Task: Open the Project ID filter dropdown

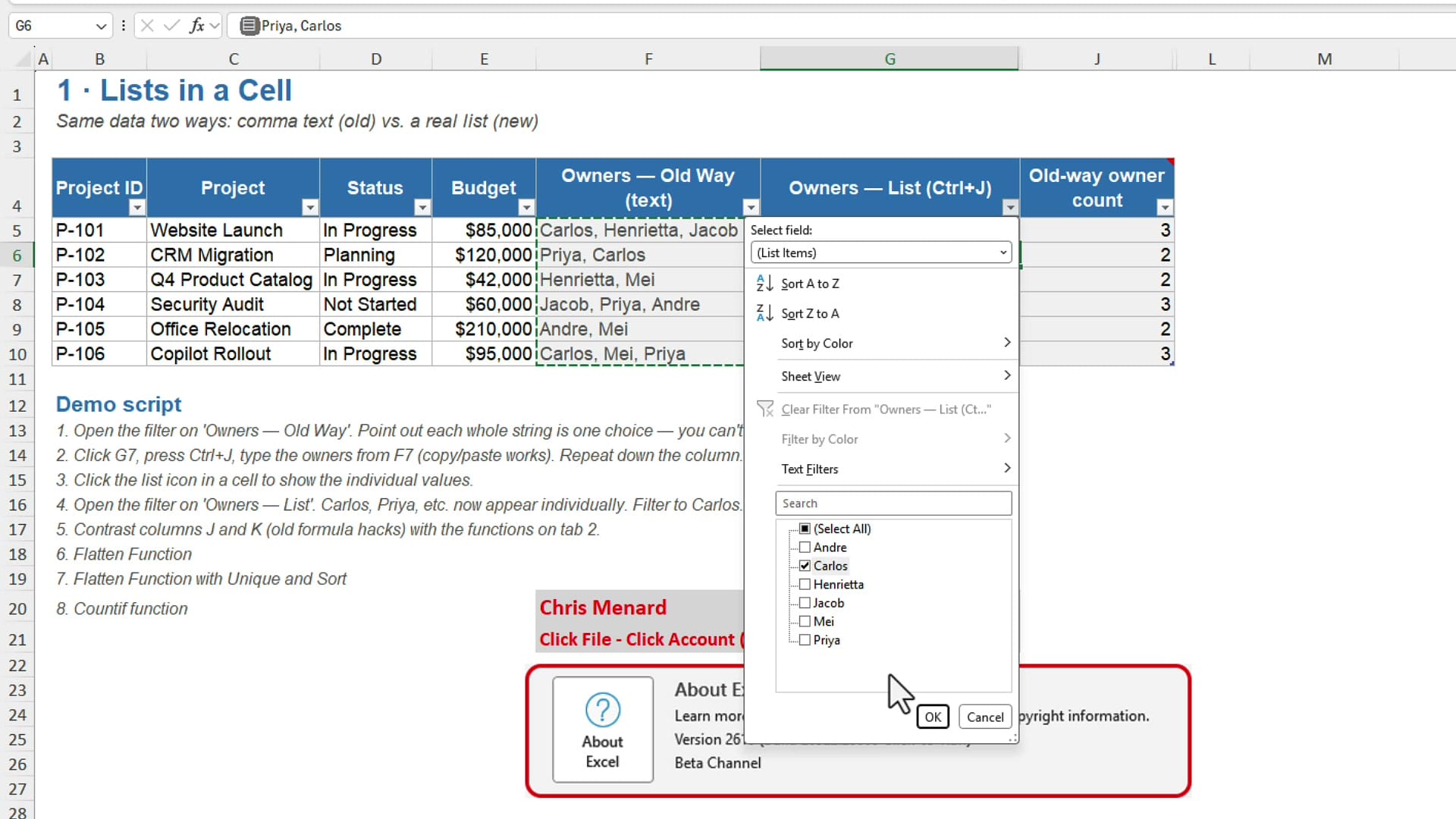Action: click(x=137, y=207)
